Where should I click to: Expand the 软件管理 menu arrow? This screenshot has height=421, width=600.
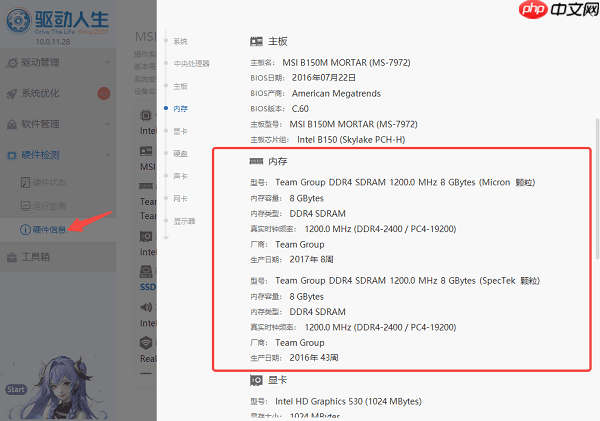[x=107, y=124]
